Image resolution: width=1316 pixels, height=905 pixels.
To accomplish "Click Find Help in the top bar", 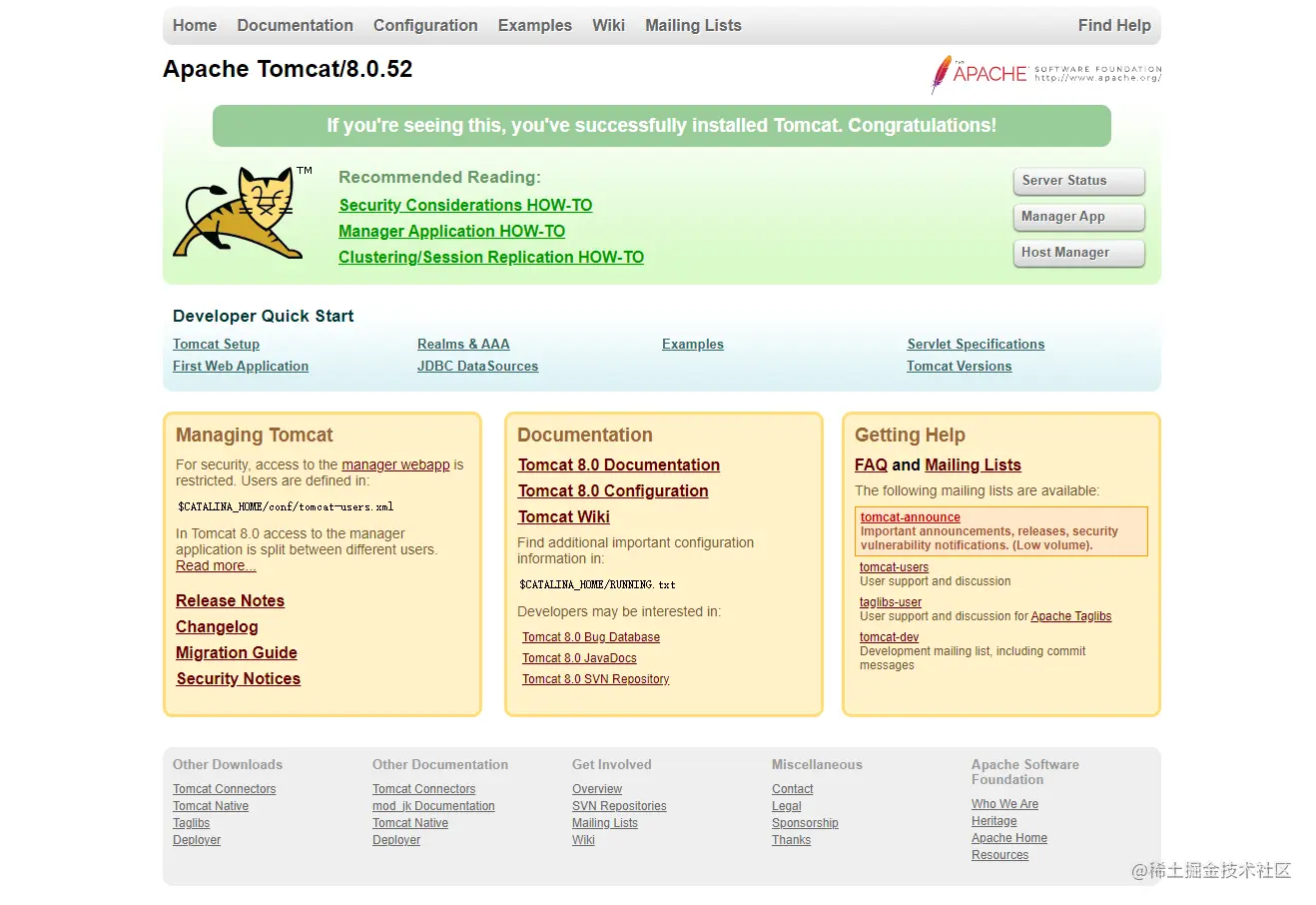I will pyautogui.click(x=1114, y=26).
